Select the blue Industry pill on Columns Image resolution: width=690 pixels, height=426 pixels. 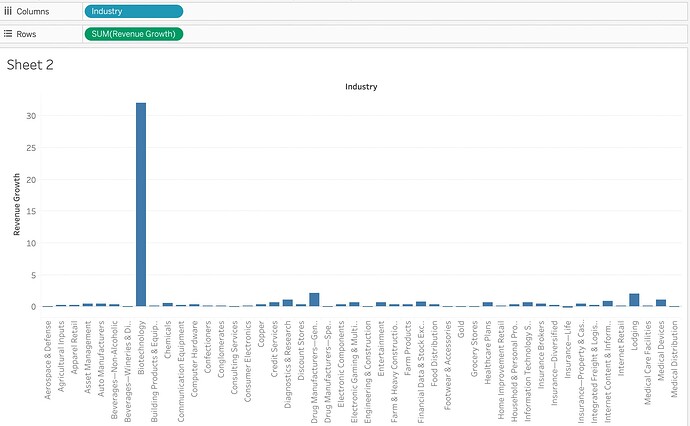pos(135,12)
